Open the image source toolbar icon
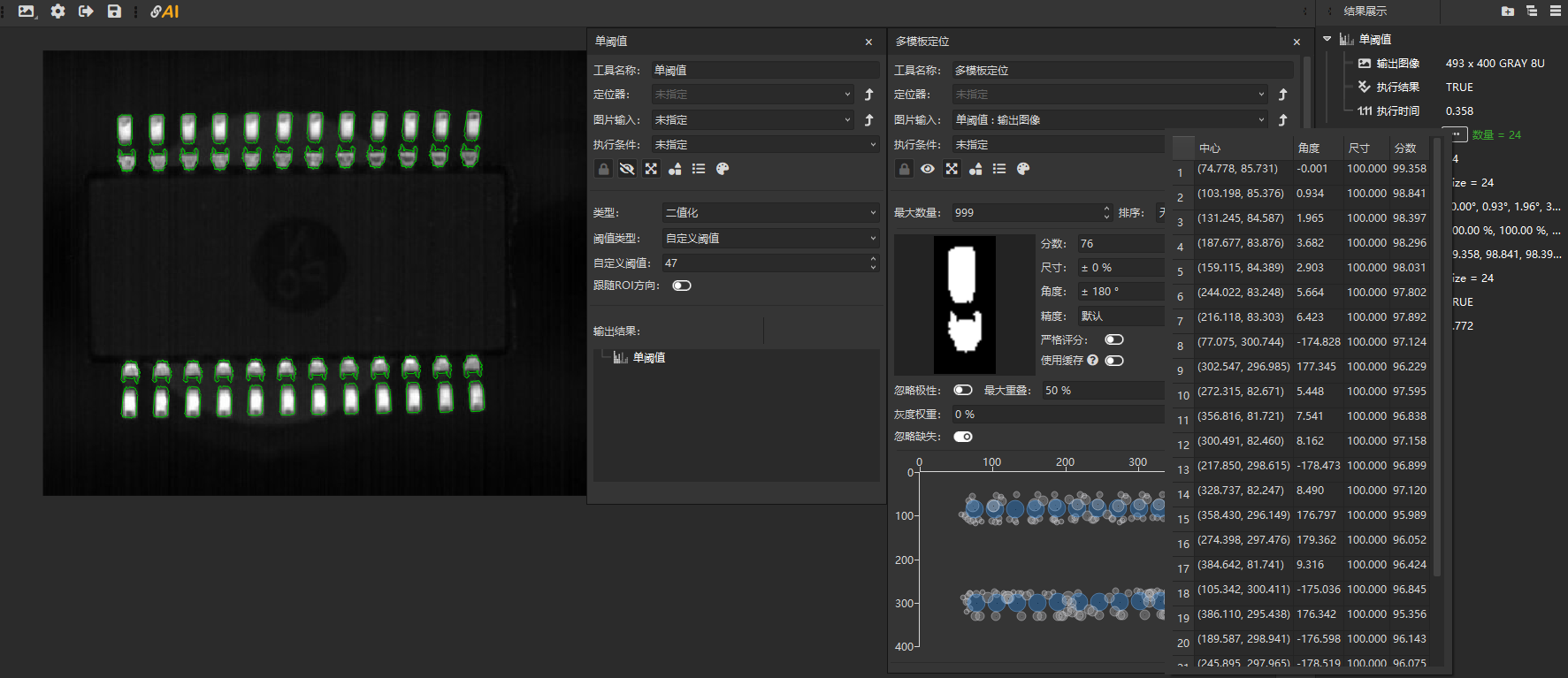Screen dimensions: 1568x678 coord(27,11)
